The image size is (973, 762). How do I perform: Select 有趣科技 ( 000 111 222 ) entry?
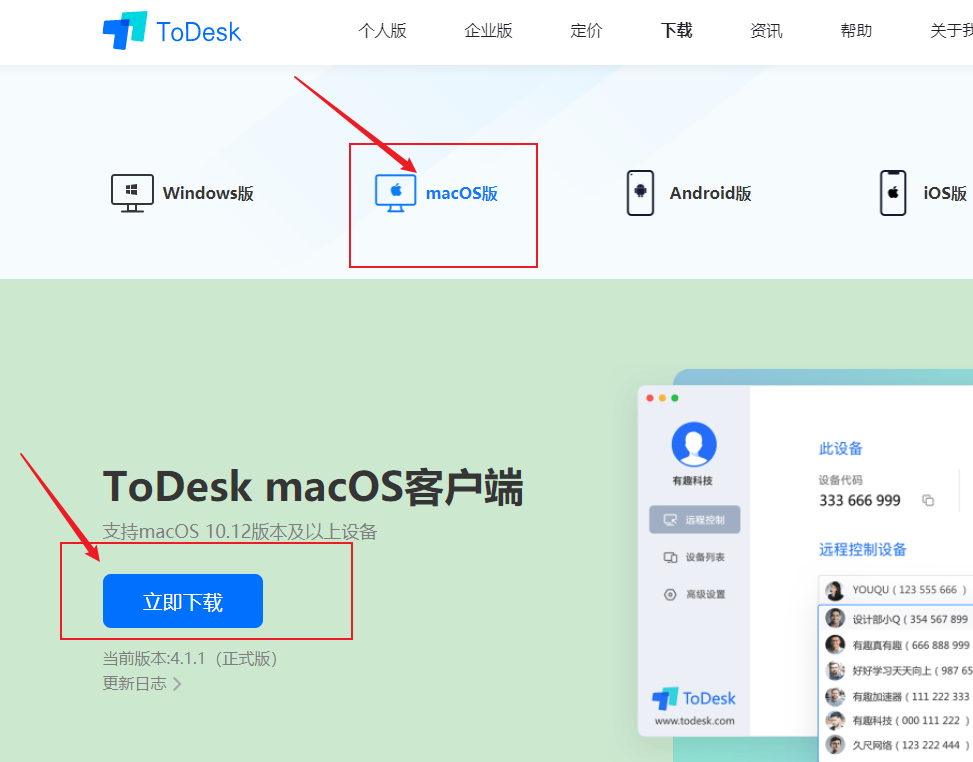point(896,720)
